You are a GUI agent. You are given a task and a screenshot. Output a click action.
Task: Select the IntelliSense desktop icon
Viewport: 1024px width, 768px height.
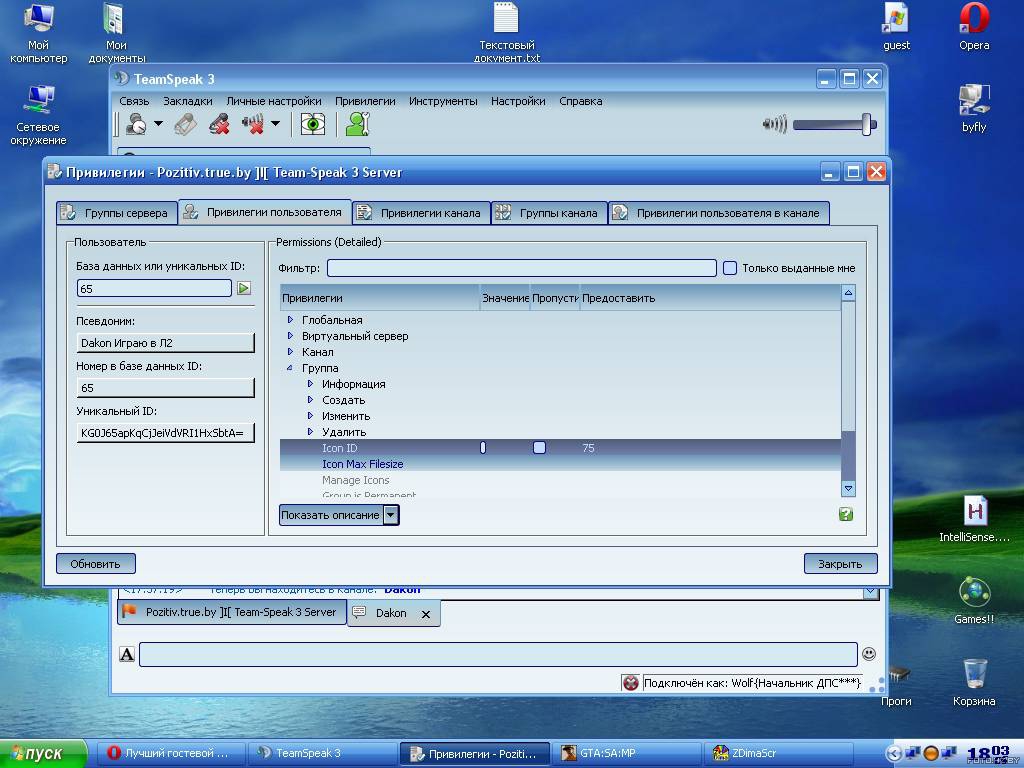click(x=974, y=519)
